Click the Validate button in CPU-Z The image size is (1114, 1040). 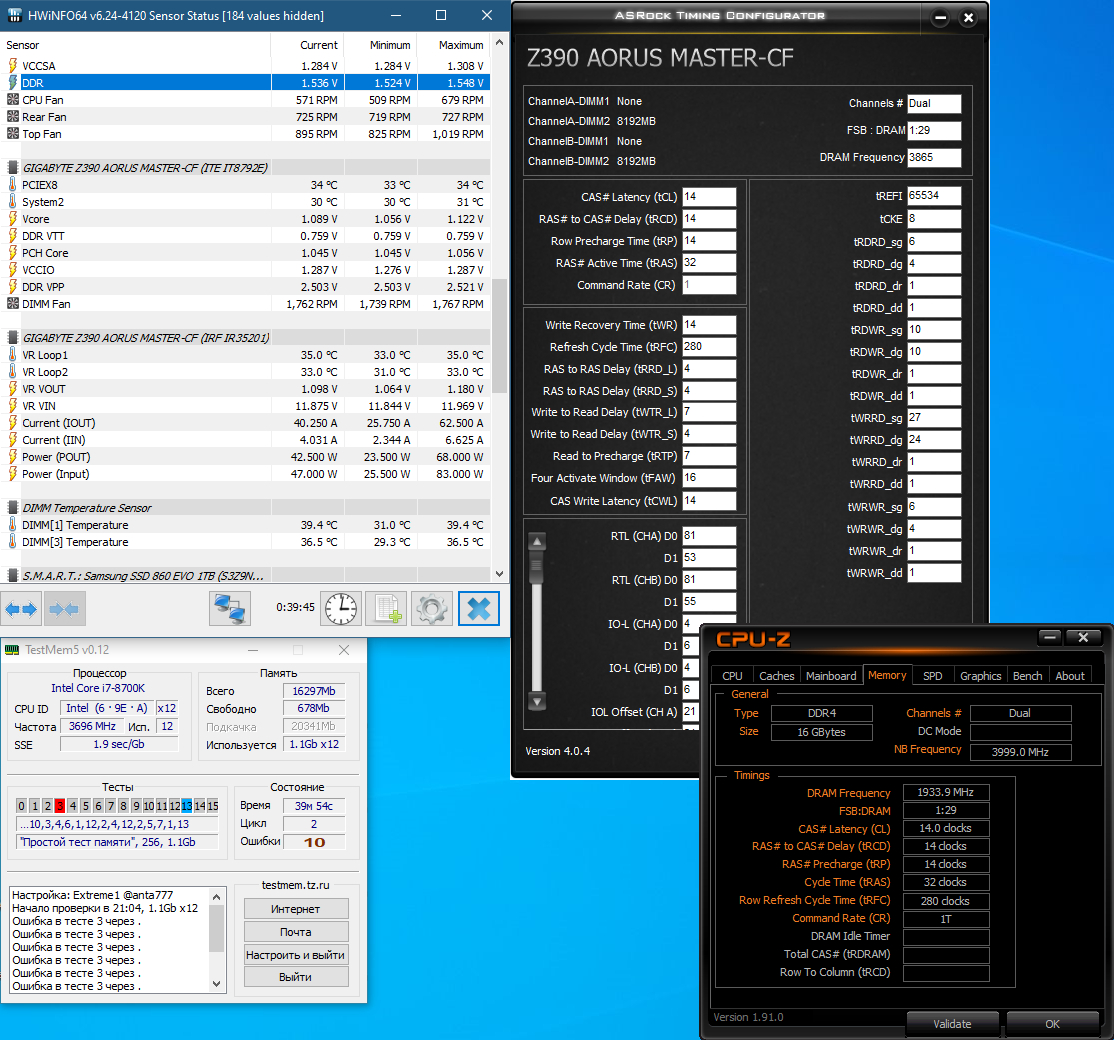tap(952, 1024)
